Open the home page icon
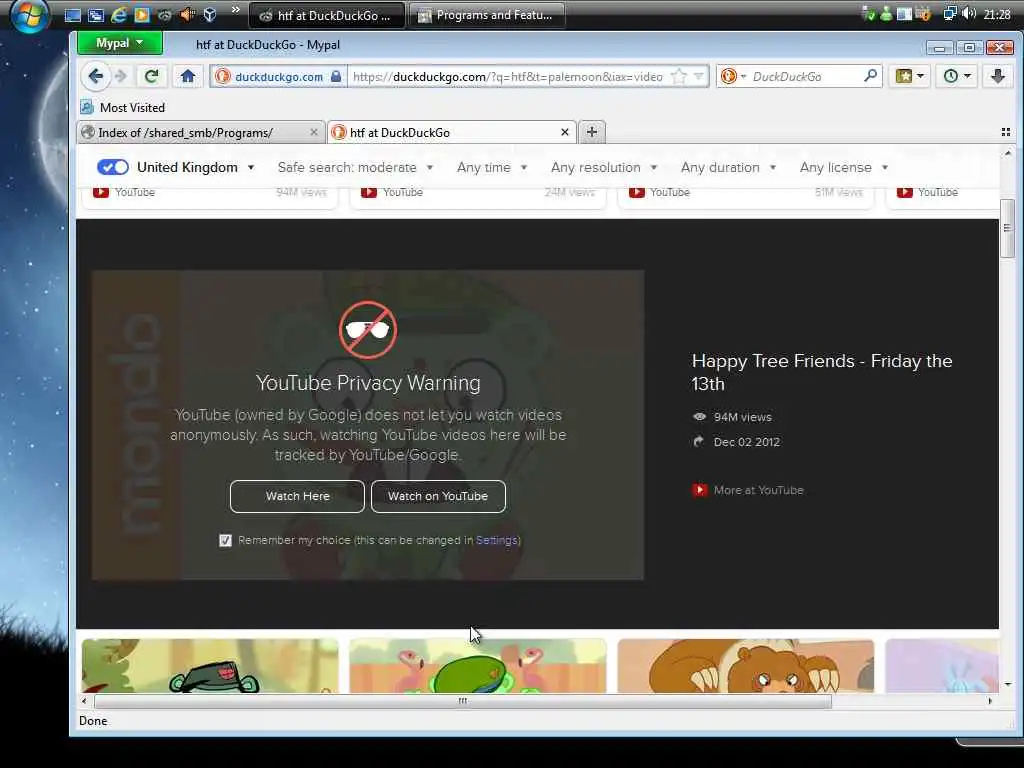The image size is (1024, 768). tap(188, 76)
